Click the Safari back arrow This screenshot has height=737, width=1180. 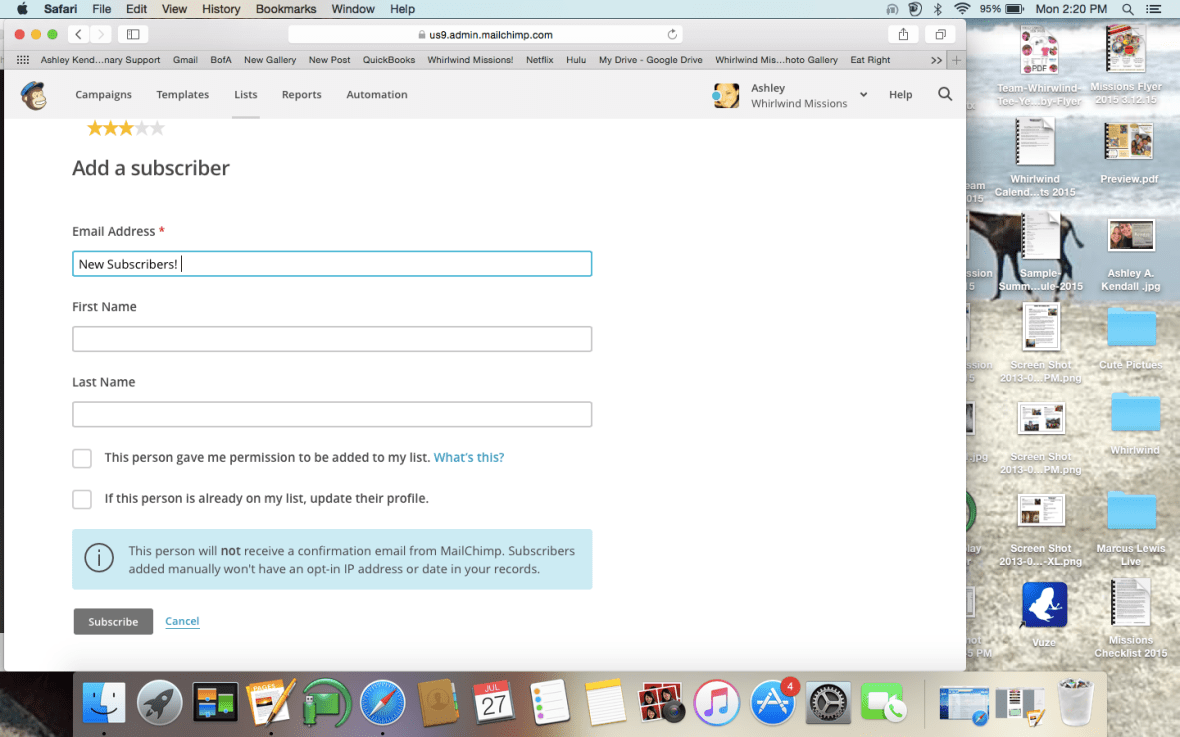click(x=78, y=34)
